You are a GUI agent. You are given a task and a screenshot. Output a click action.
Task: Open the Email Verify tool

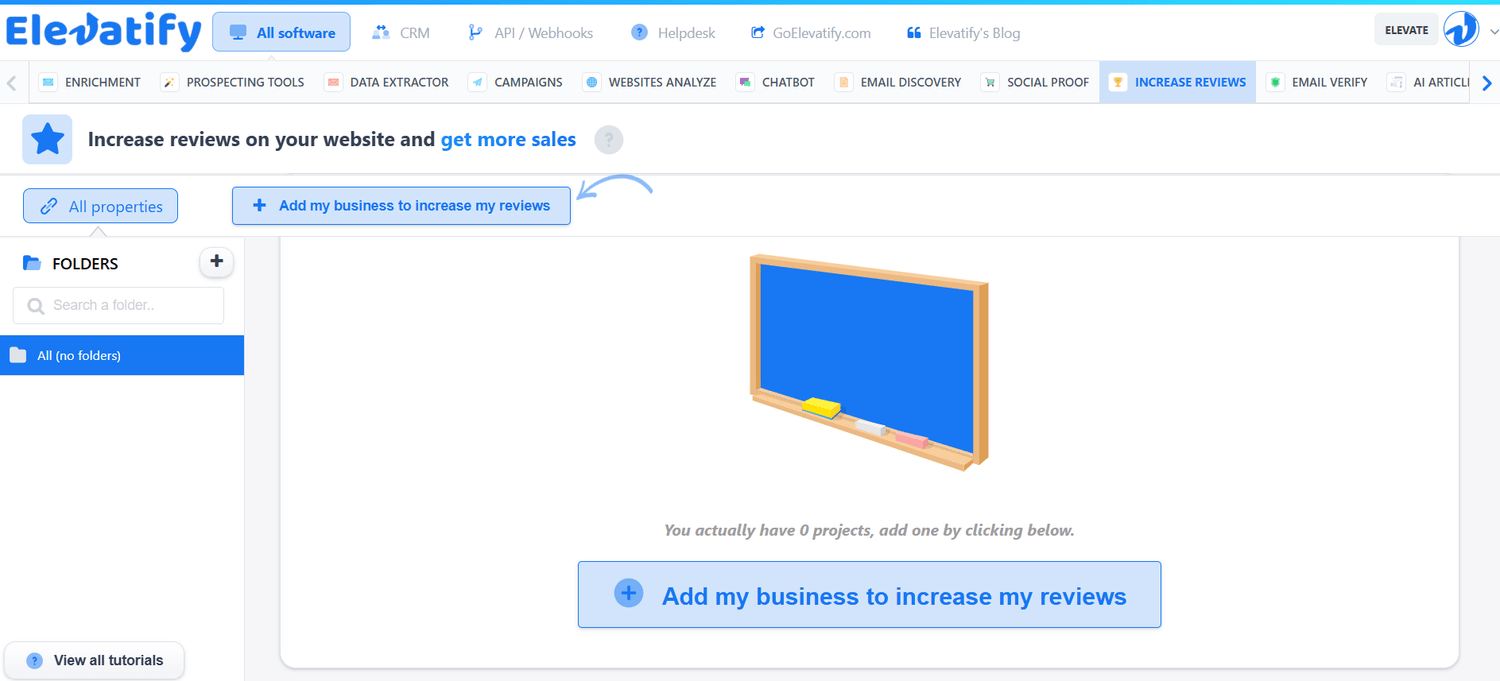(x=1317, y=82)
